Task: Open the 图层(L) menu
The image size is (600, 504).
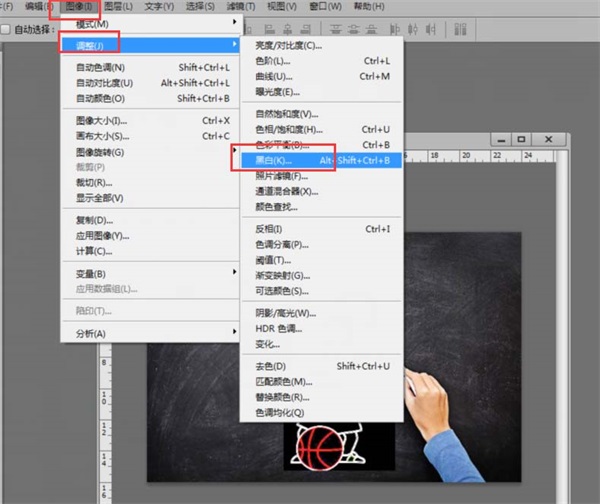Action: 118,6
